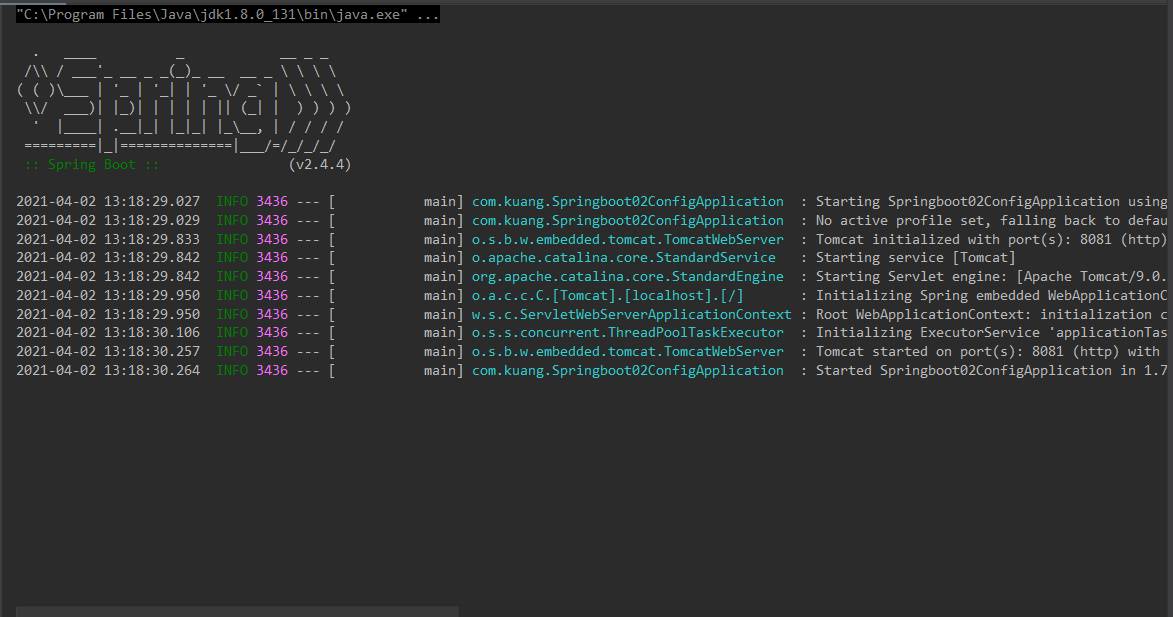
Task: Select timestamp 13:18:29.029
Action: 152,221
